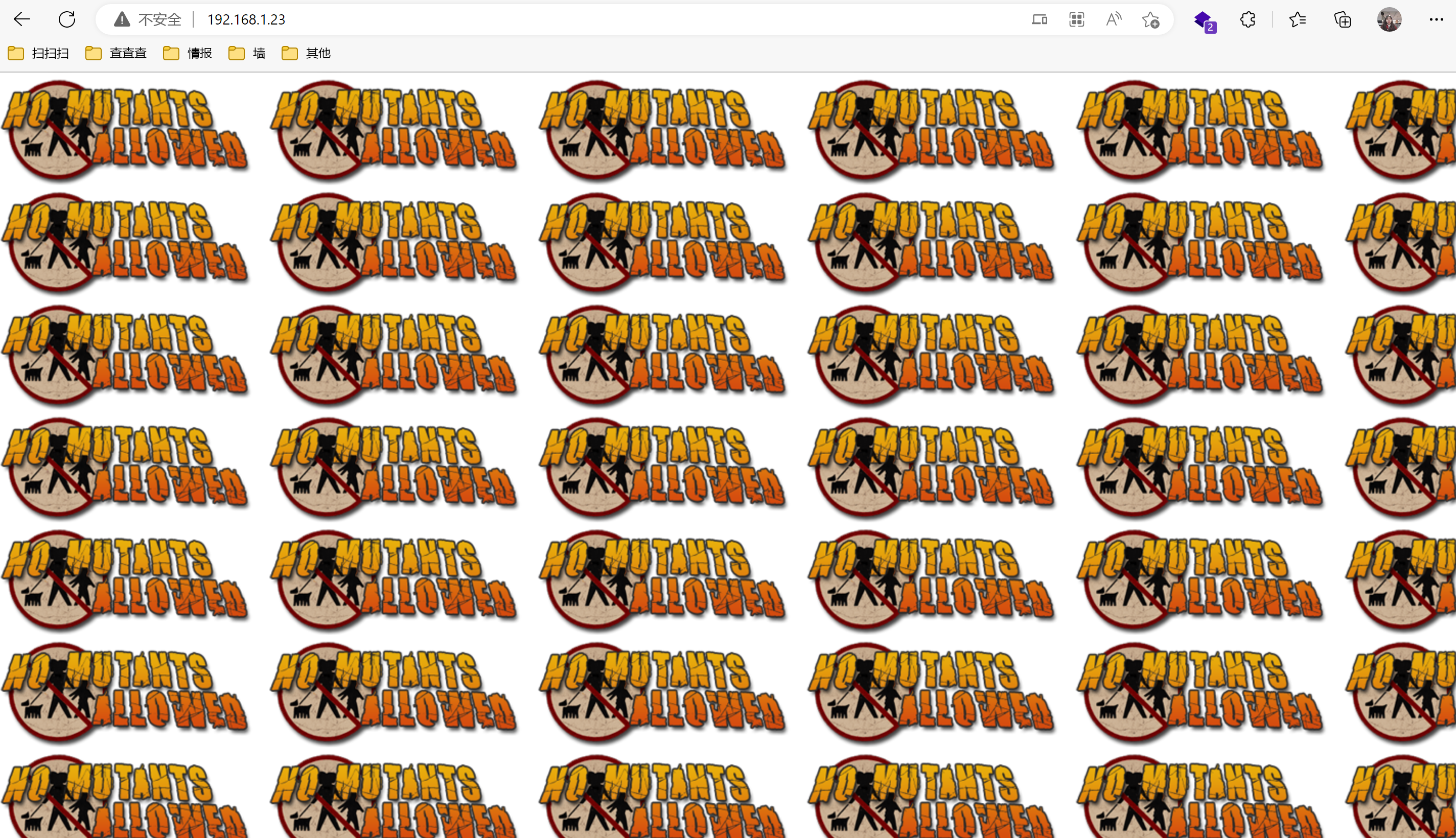The height and width of the screenshot is (838, 1456).
Task: Open the 查查查 bookmarks folder
Action: tap(116, 54)
